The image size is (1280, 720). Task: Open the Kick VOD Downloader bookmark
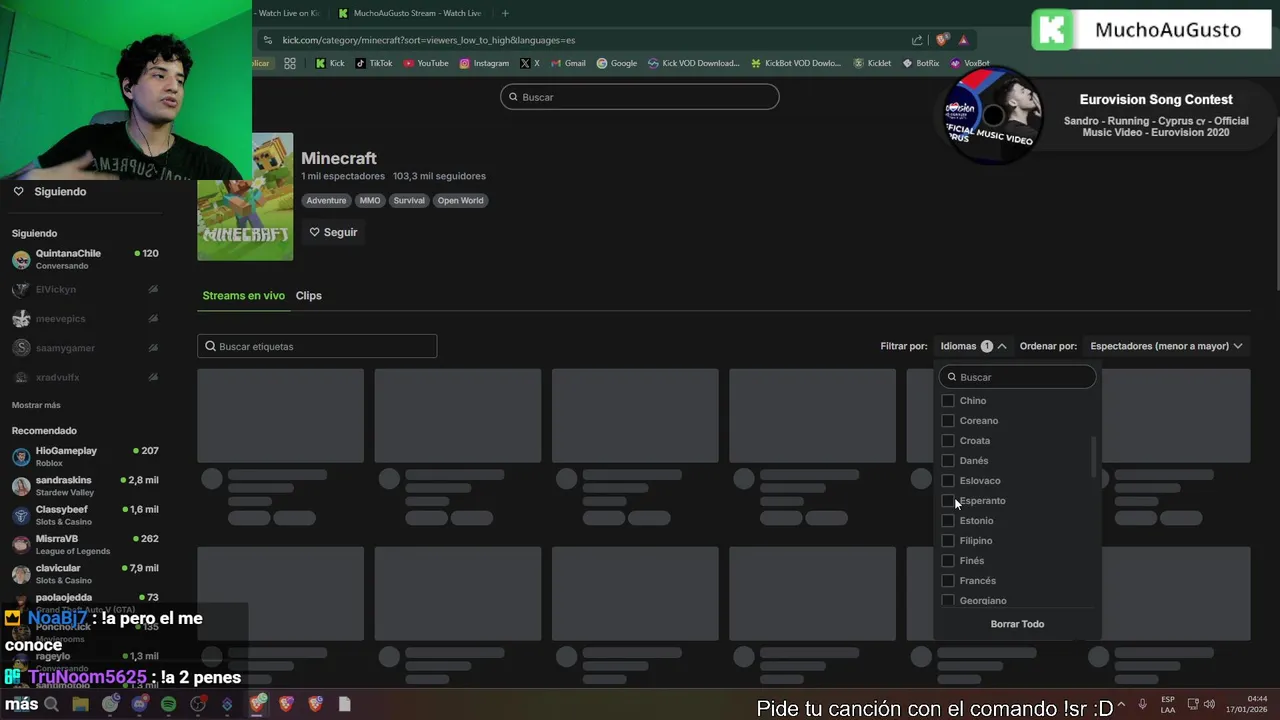(693, 63)
